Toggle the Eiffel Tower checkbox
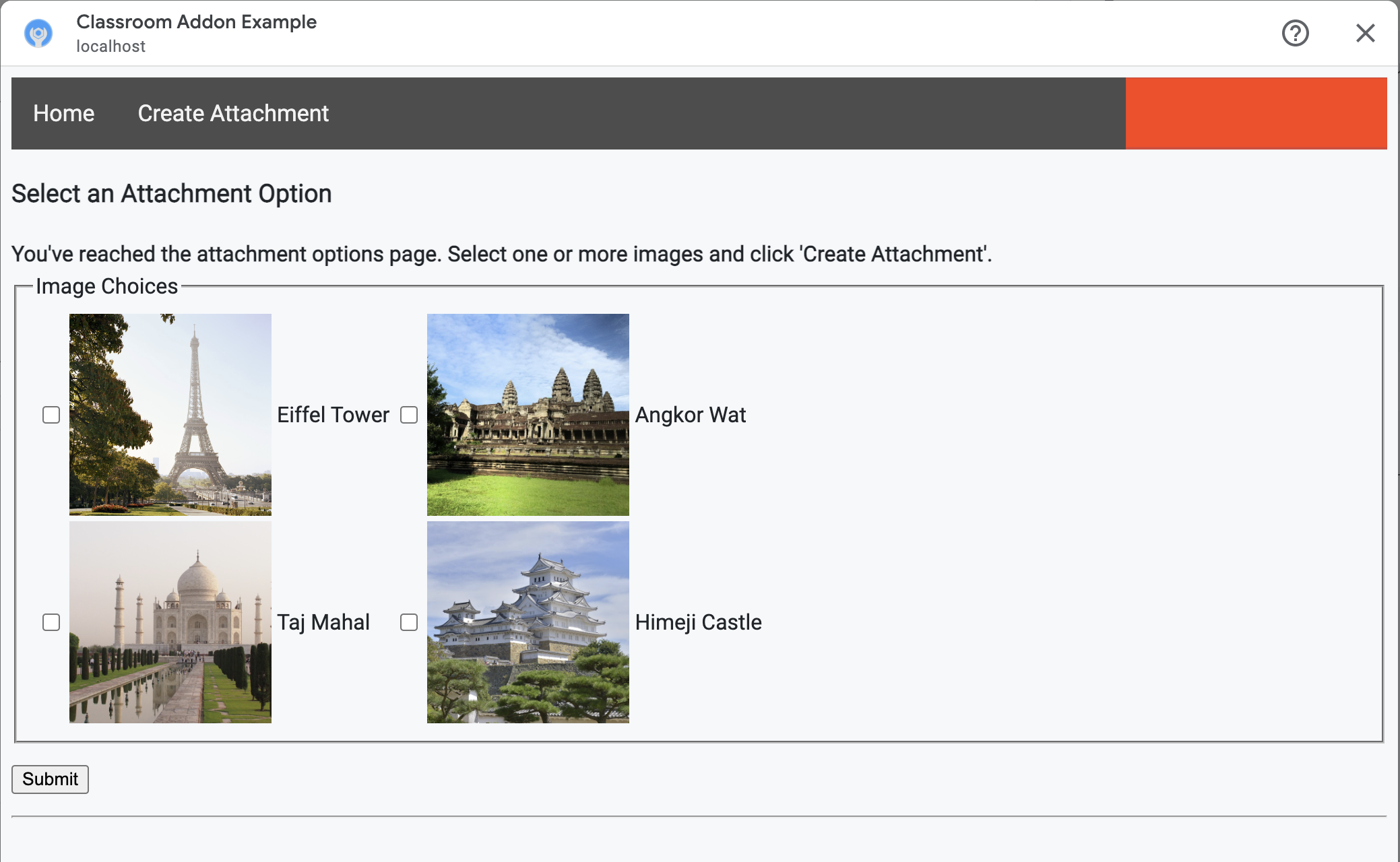The width and height of the screenshot is (1400, 862). tap(52, 413)
